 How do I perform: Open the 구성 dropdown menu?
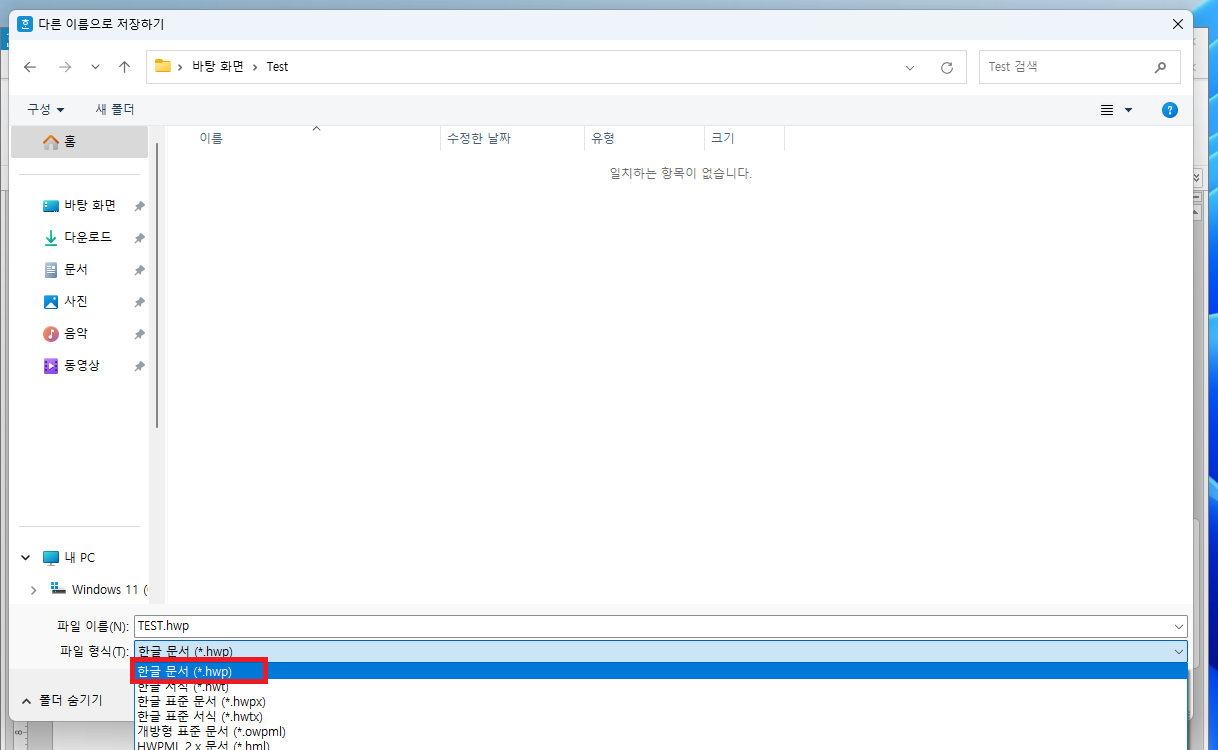(45, 109)
